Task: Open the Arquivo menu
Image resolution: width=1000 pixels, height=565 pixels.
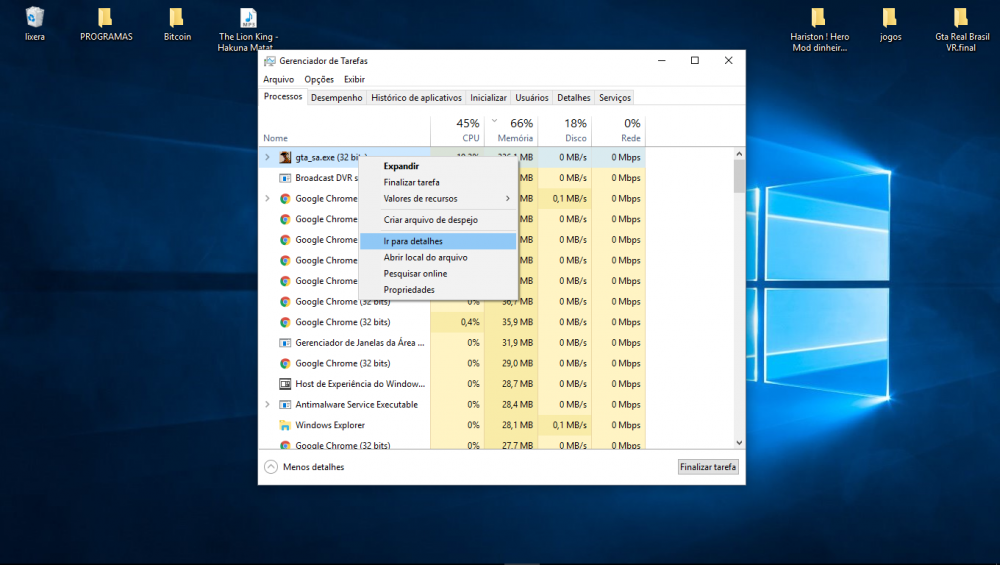Action: tap(279, 79)
